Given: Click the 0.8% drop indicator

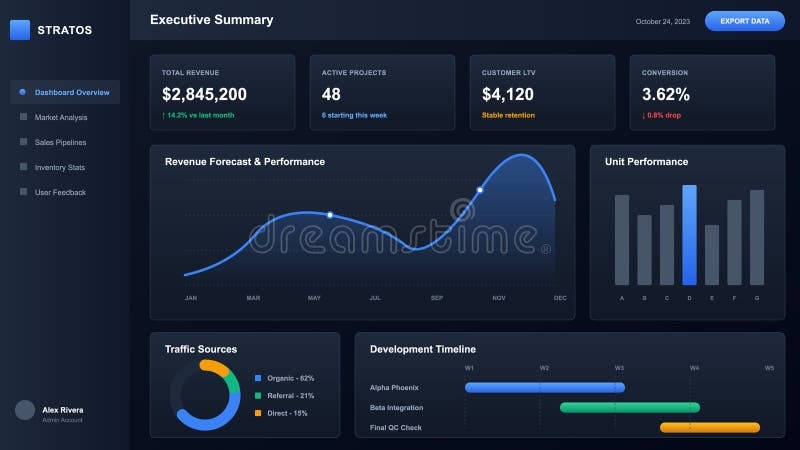Looking at the screenshot, I should pos(661,115).
